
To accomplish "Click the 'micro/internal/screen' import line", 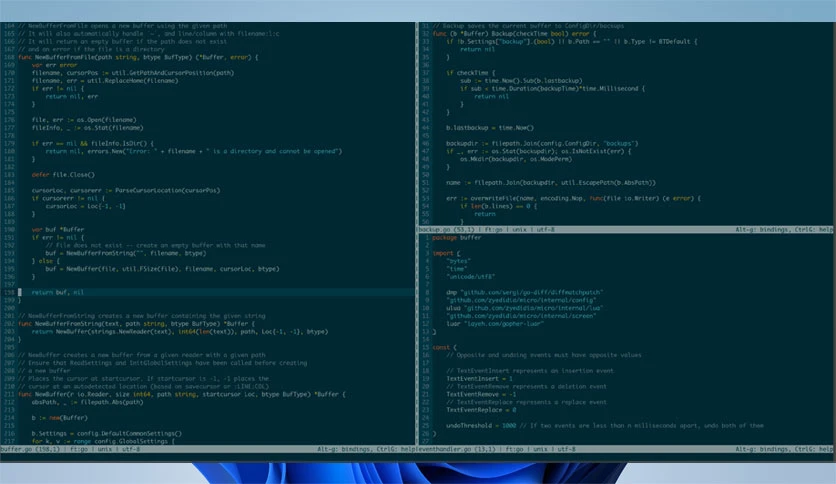I will [521, 316].
